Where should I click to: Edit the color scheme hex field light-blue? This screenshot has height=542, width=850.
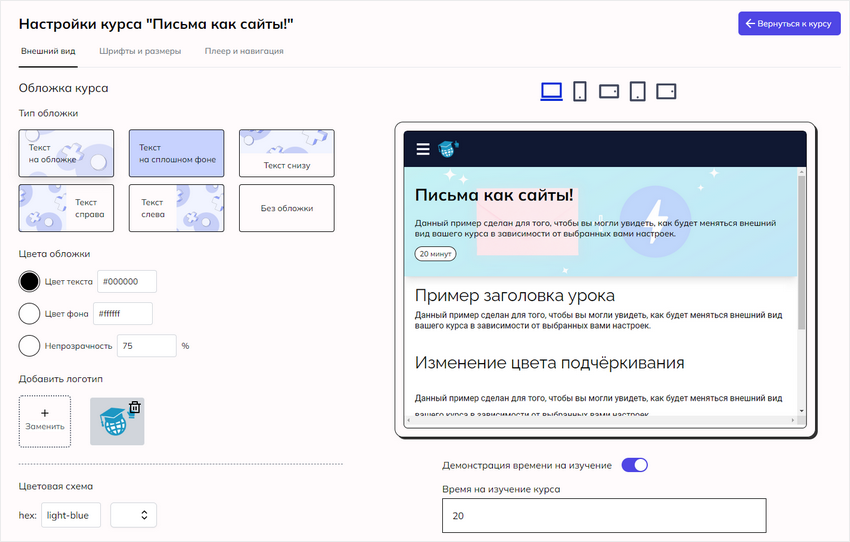[x=71, y=515]
